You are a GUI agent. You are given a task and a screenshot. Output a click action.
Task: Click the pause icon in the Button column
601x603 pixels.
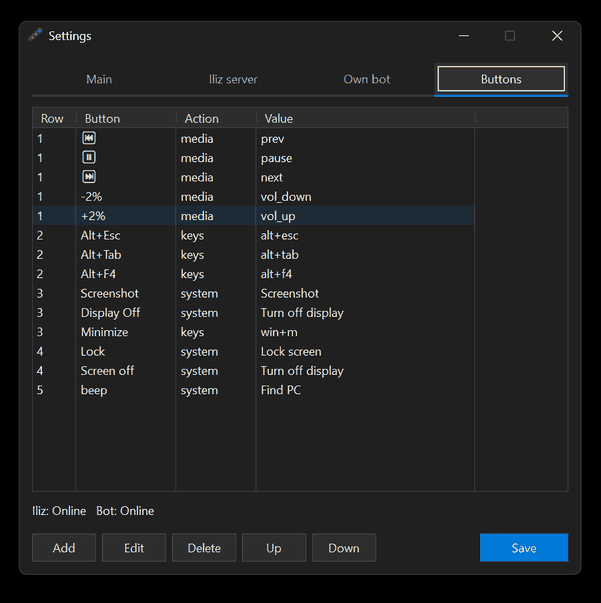click(89, 157)
